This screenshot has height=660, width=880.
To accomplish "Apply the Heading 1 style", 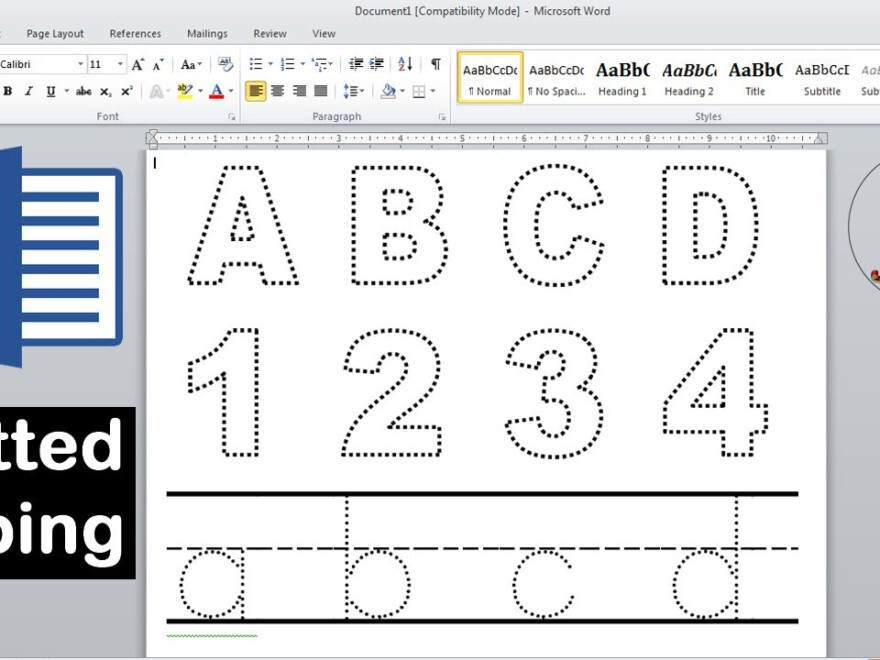I will [x=622, y=77].
